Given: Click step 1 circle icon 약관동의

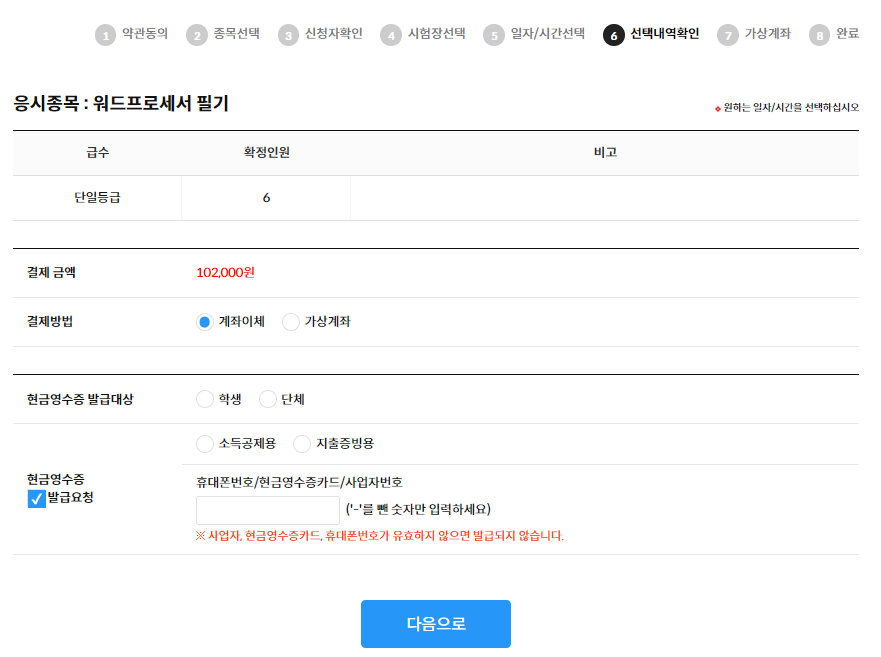Looking at the screenshot, I should (x=105, y=35).
